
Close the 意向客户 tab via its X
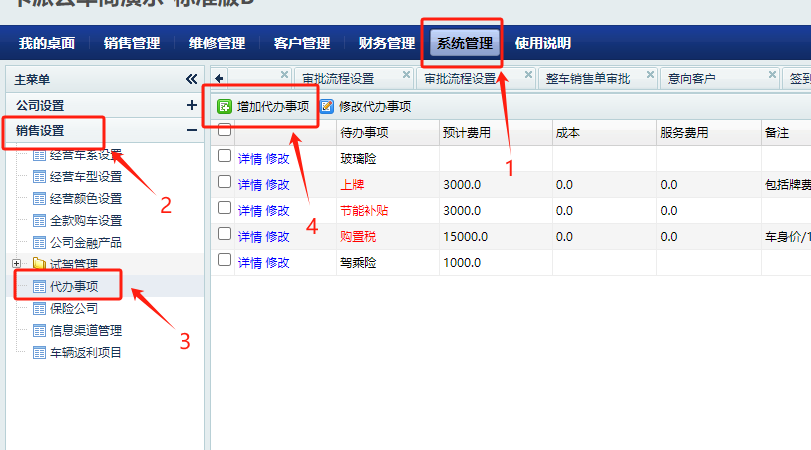click(x=772, y=74)
